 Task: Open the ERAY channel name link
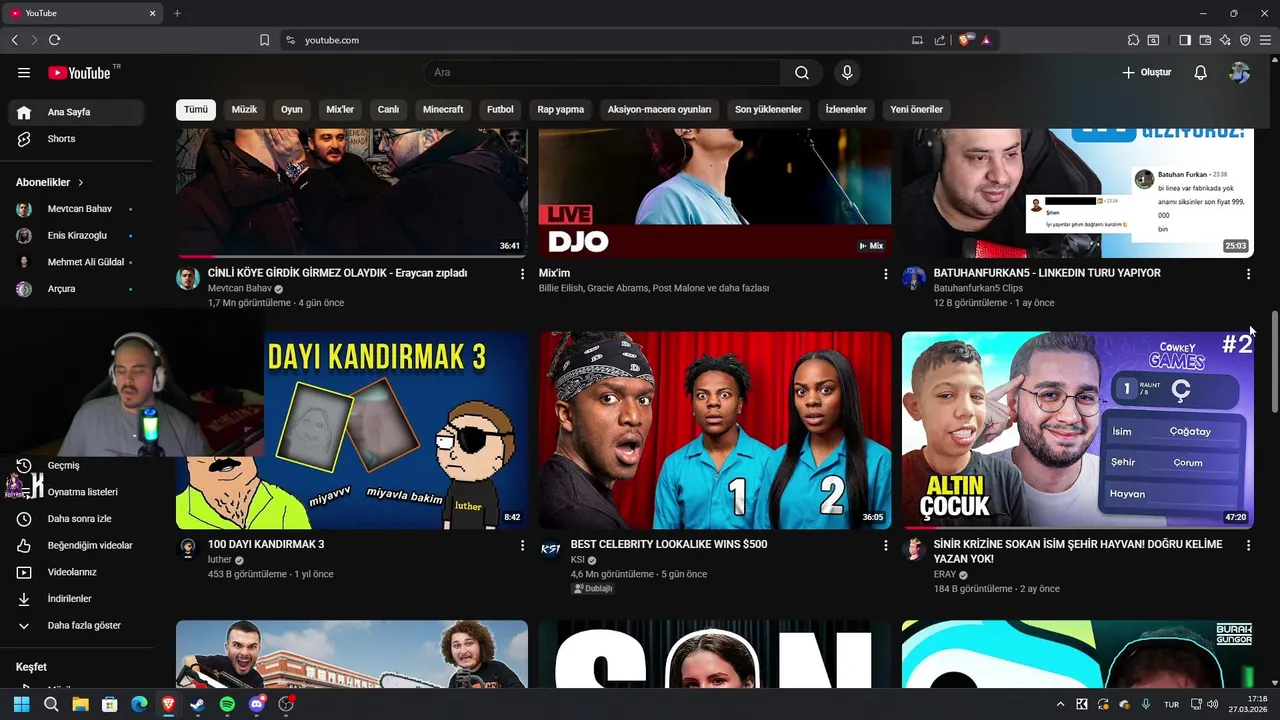pyautogui.click(x=945, y=575)
